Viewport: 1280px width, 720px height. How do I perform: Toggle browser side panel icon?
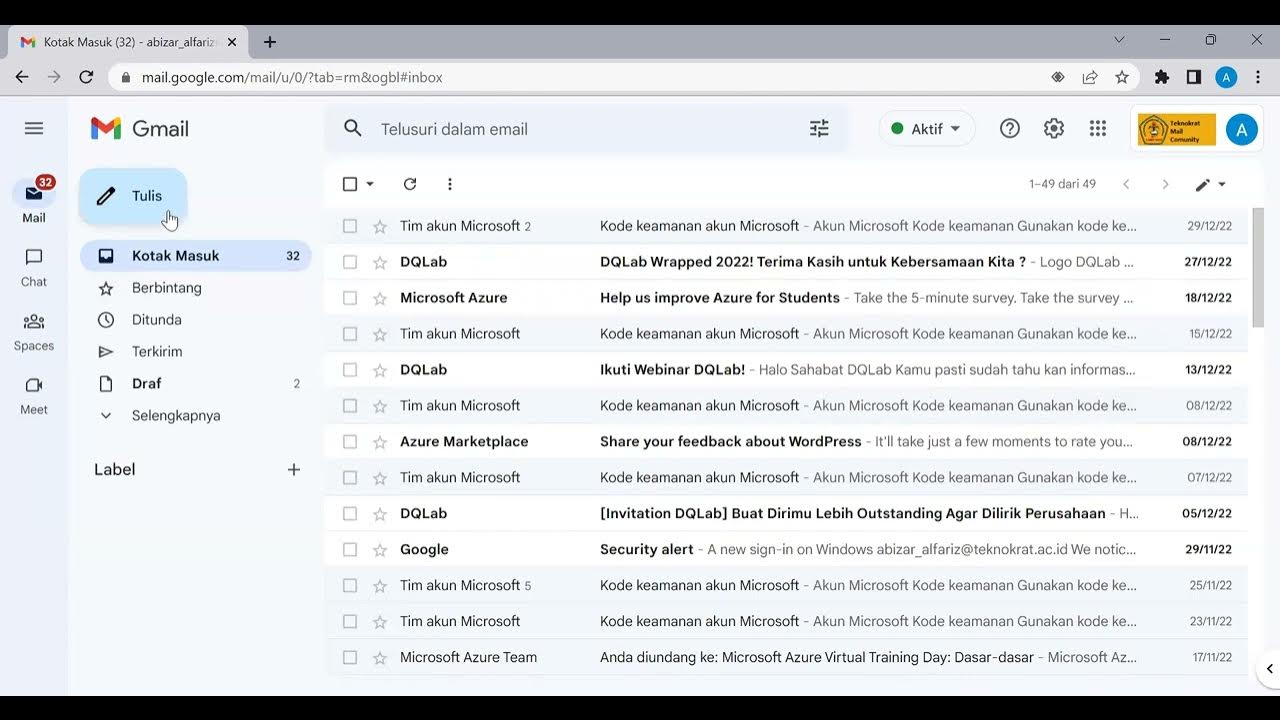(1194, 77)
